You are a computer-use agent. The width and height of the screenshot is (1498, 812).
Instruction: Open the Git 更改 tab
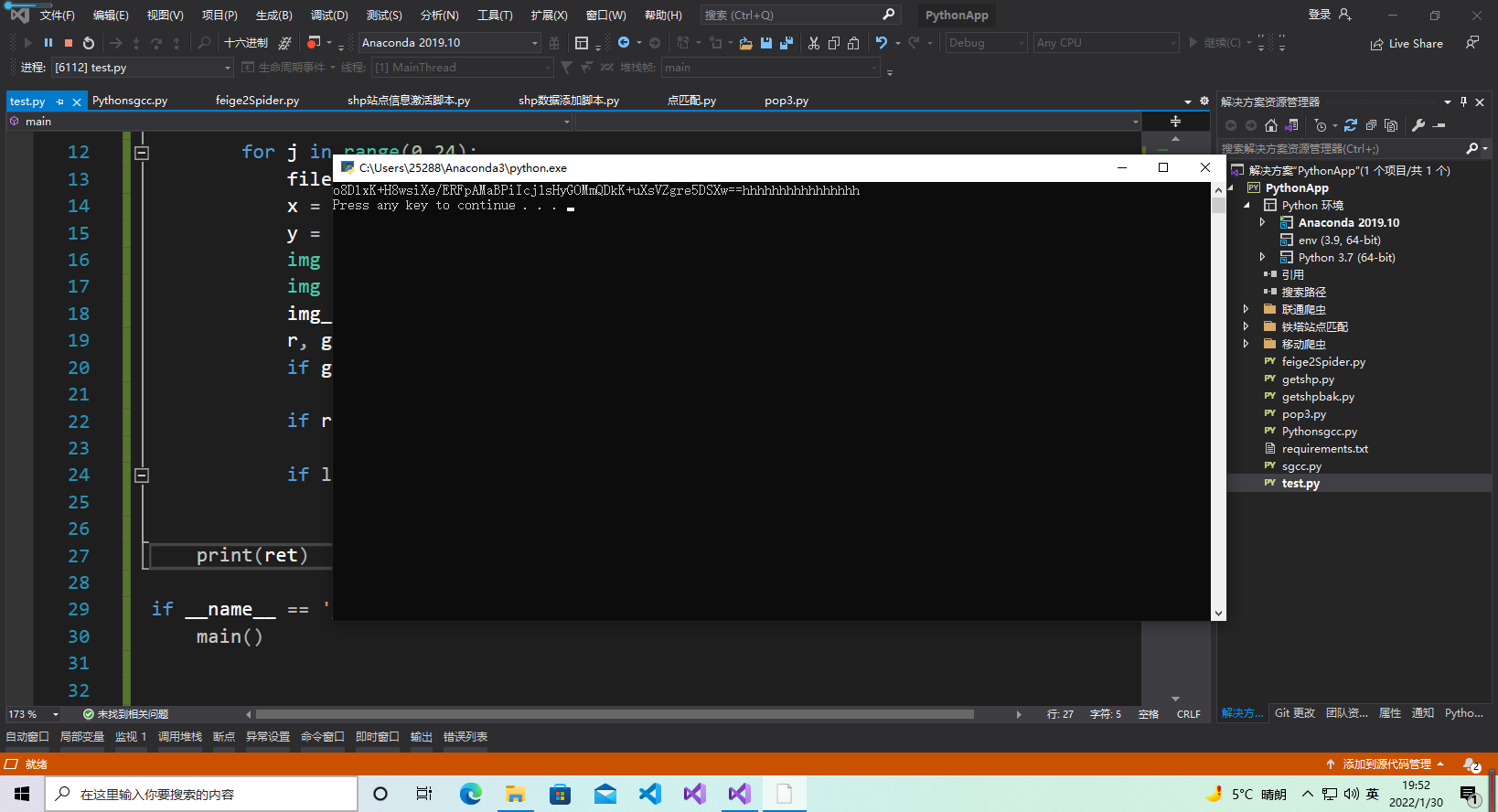(x=1295, y=713)
